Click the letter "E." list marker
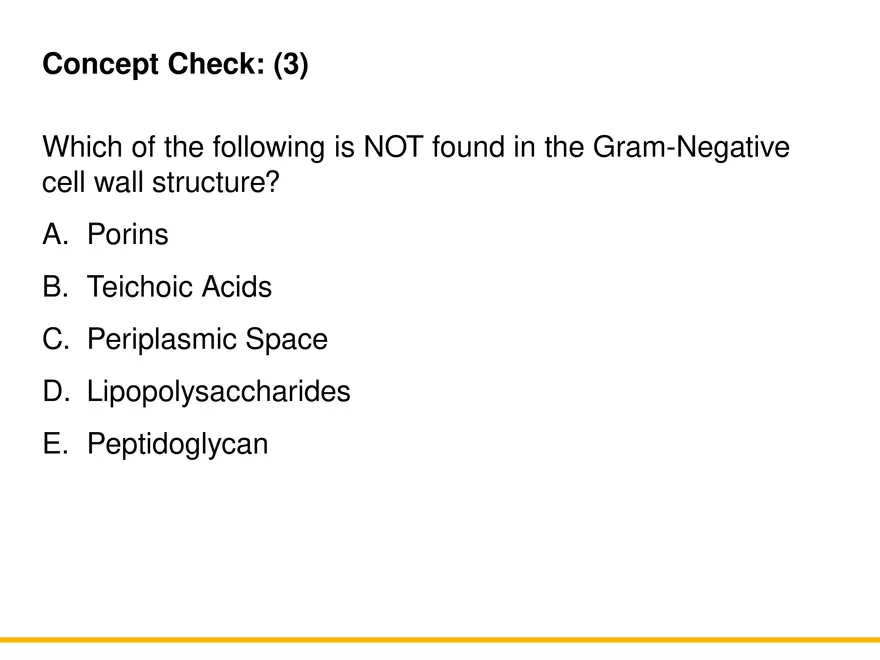 click(x=56, y=443)
